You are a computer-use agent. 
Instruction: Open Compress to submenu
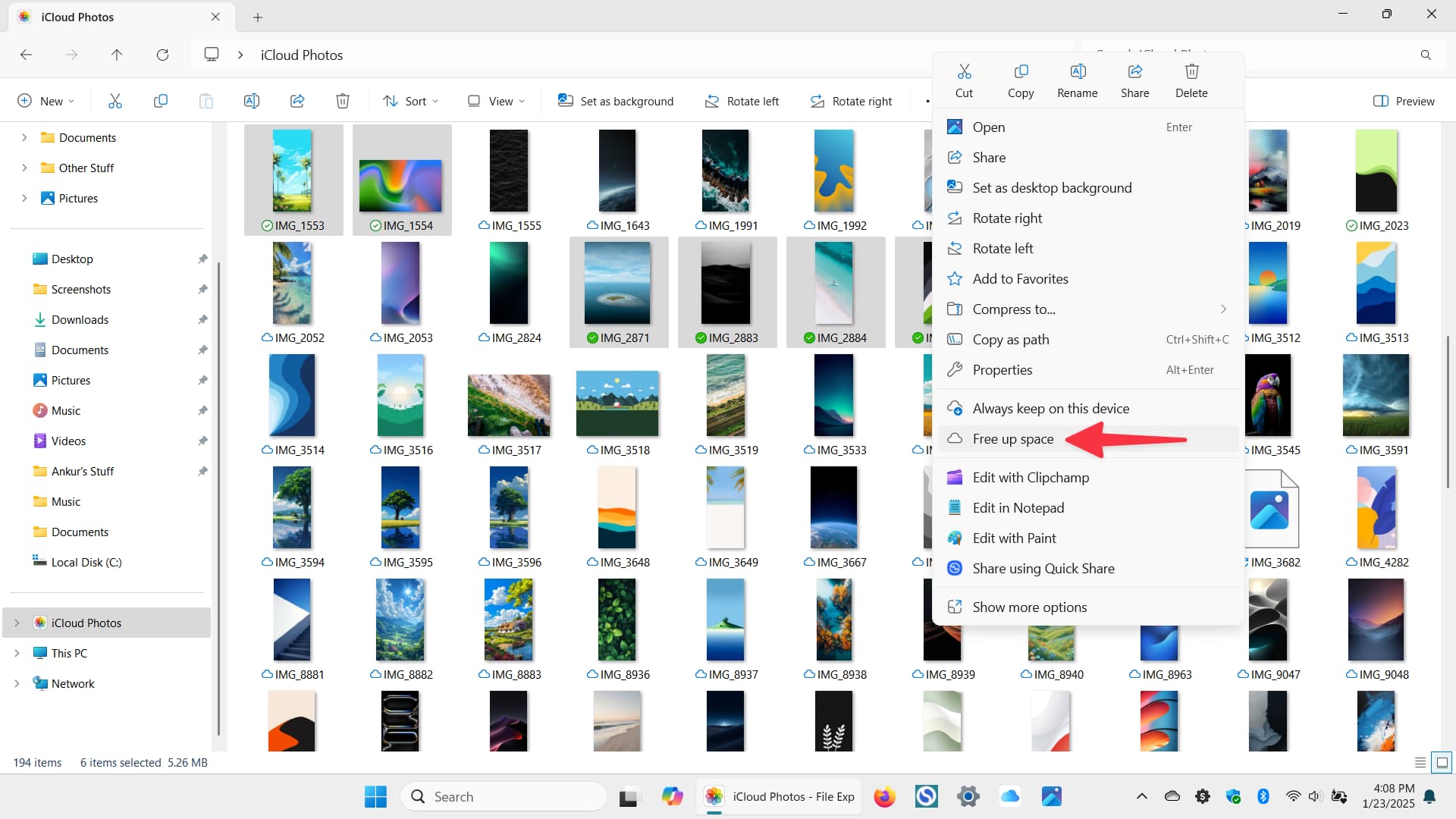click(x=1088, y=309)
